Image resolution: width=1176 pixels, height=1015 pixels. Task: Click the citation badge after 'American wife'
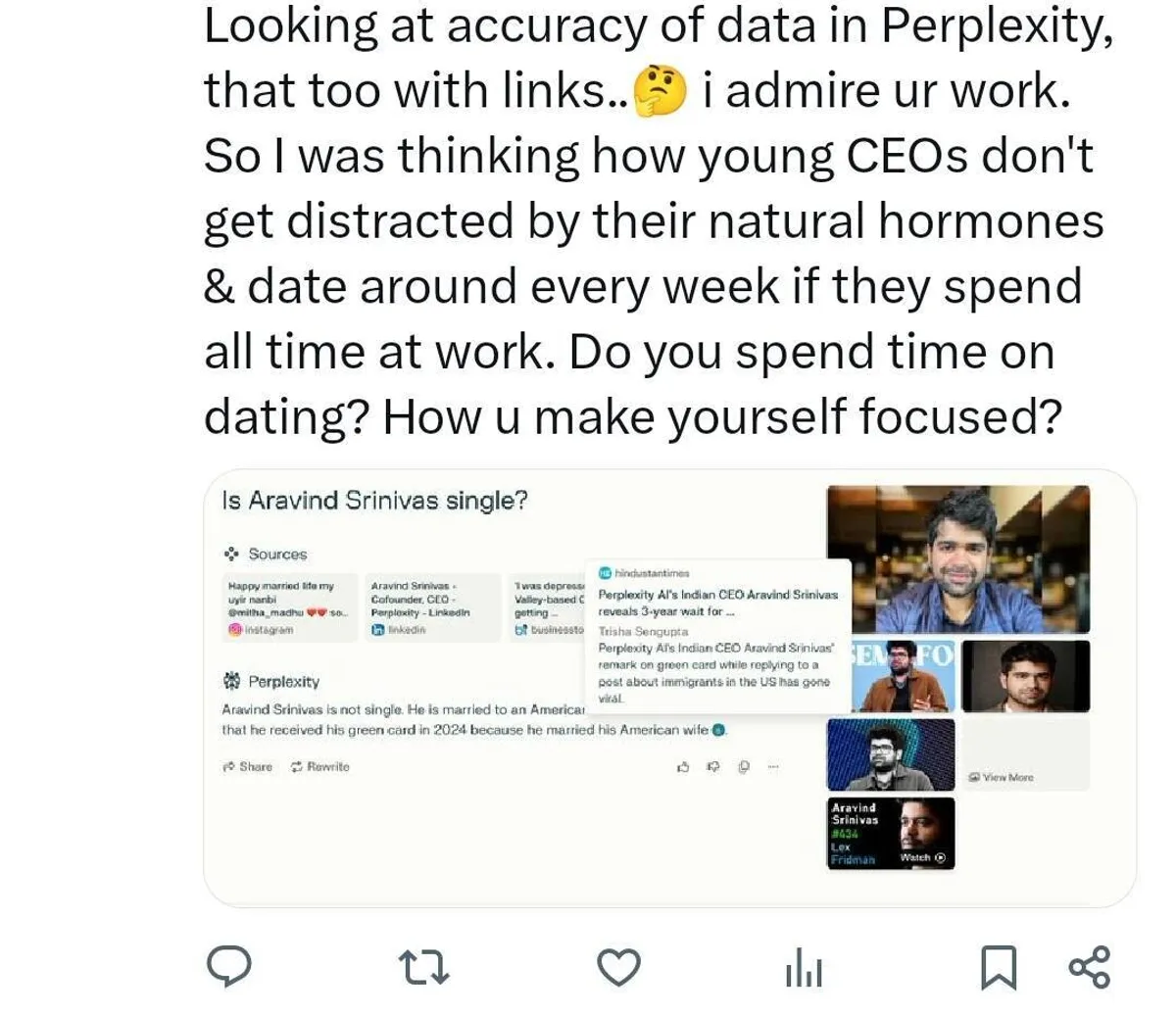[x=718, y=730]
